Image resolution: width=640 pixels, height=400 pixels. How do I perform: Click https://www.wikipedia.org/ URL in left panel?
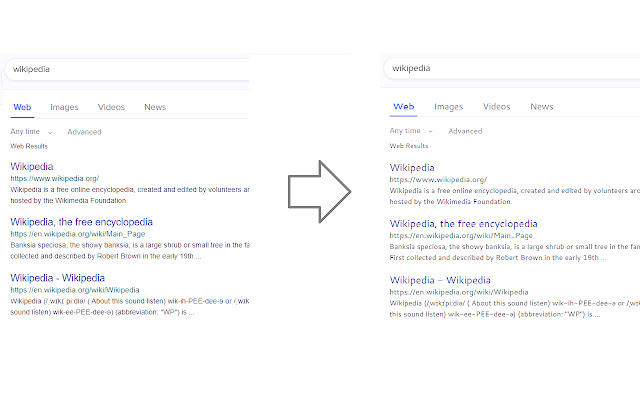click(55, 179)
